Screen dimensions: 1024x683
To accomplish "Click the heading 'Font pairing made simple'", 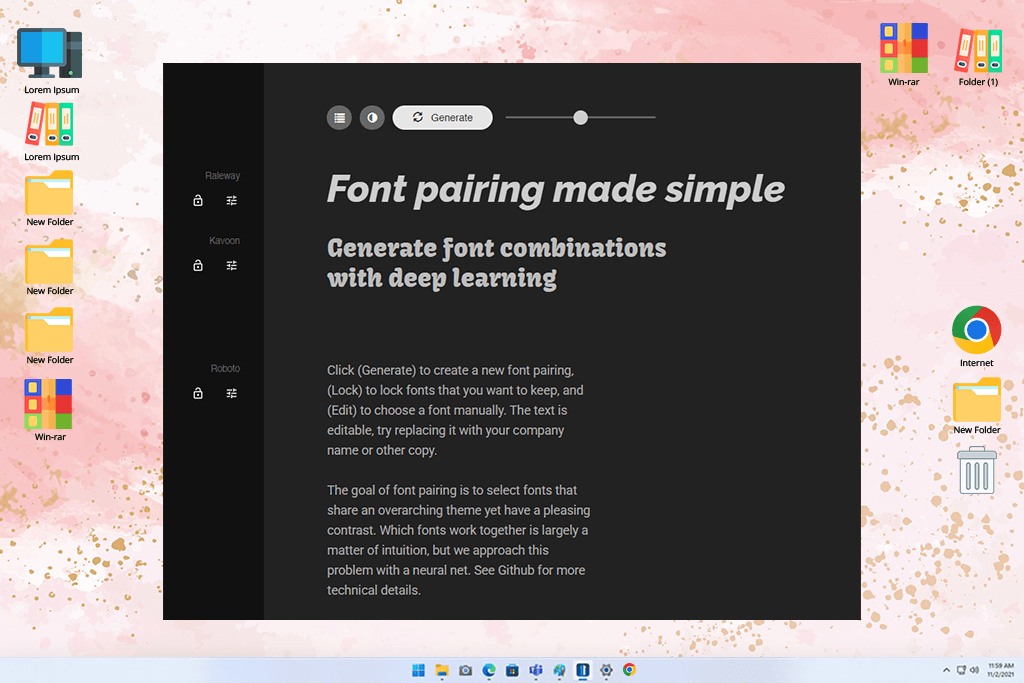I will (x=555, y=190).
